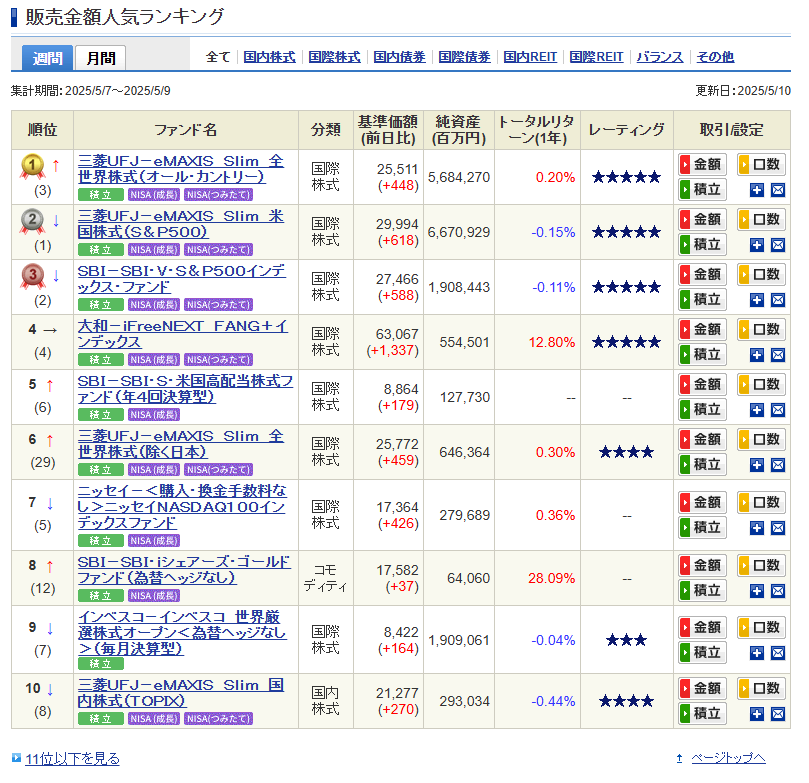
Task: Filter the ranking by 国内REIT
Action: tap(530, 57)
